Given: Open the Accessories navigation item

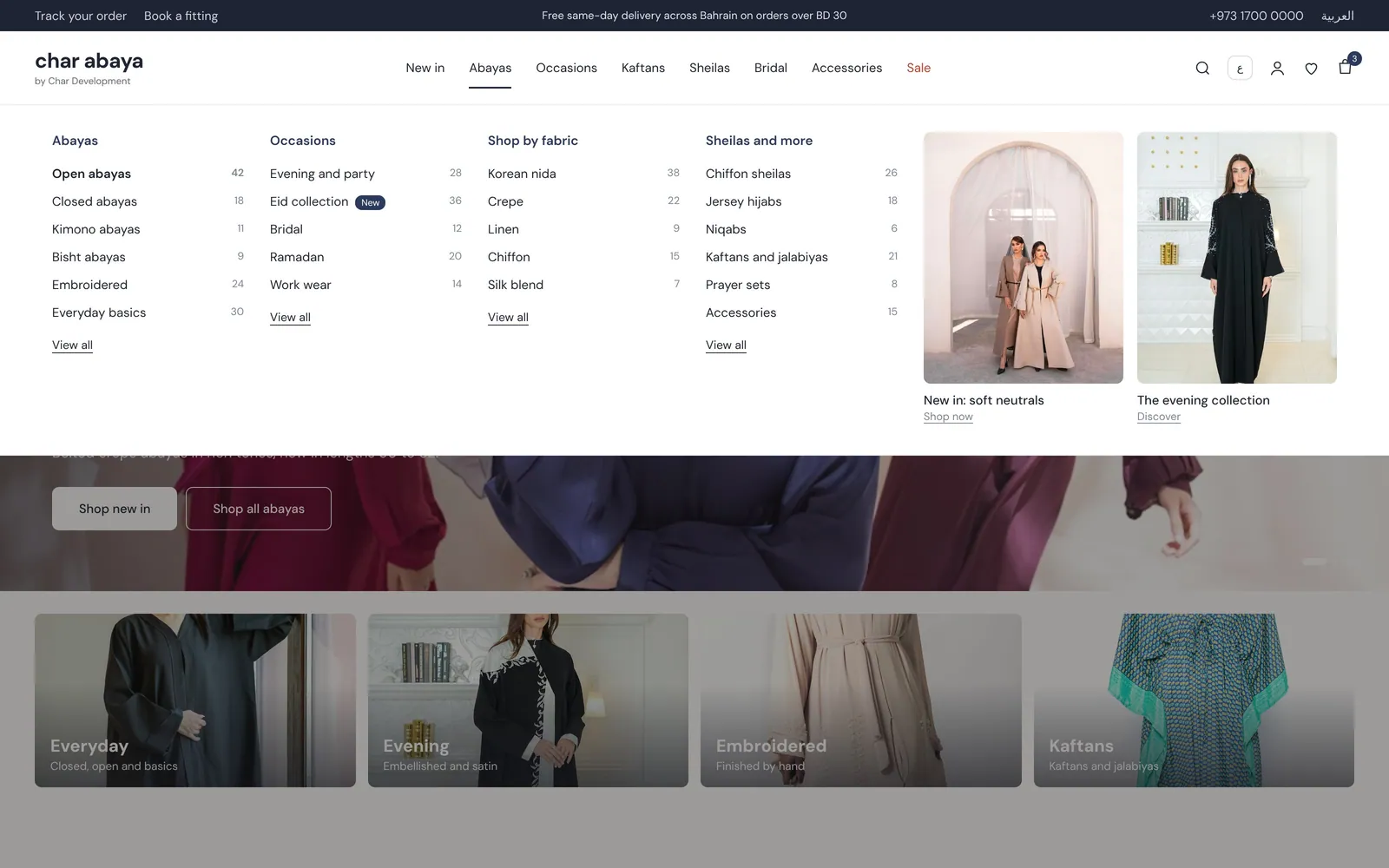Looking at the screenshot, I should coord(846,68).
